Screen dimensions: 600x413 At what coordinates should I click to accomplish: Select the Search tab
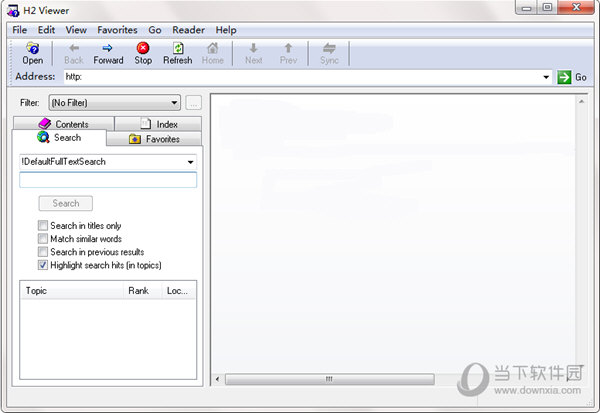59,137
